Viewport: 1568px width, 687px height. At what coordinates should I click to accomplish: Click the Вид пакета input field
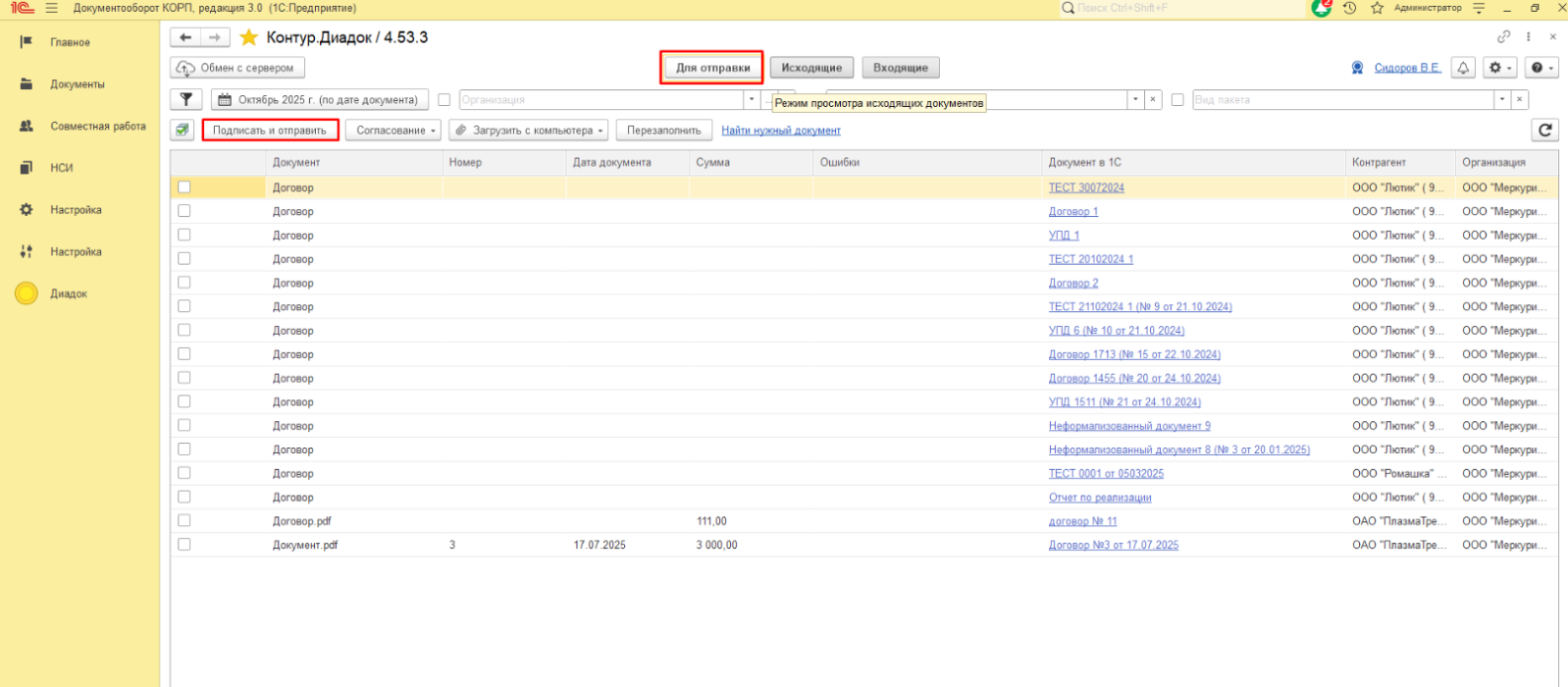tap(1342, 100)
